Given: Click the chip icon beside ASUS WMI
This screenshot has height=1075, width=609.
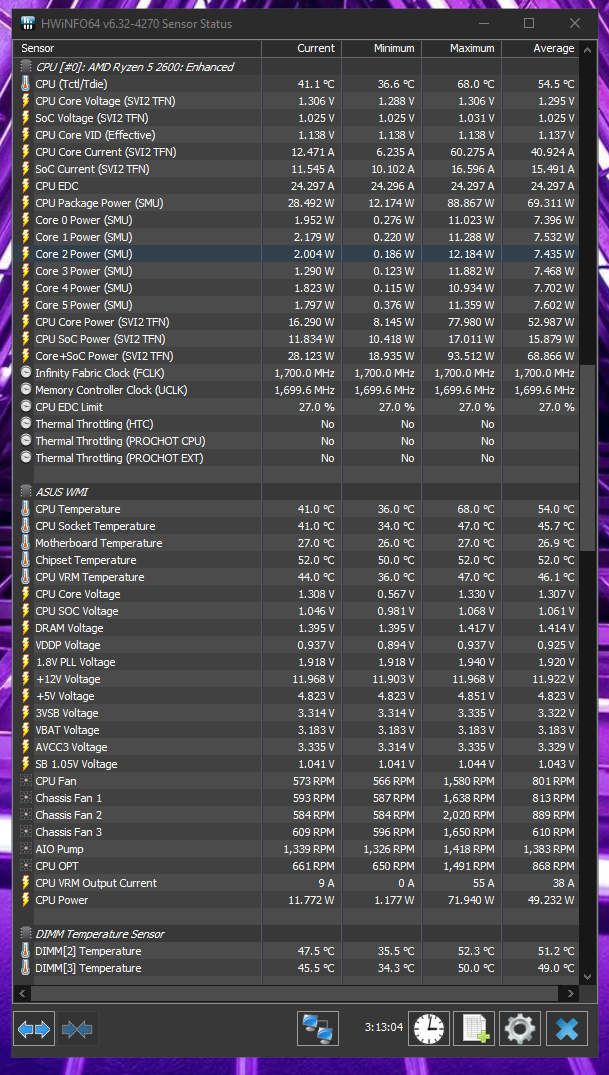Looking at the screenshot, I should click(25, 492).
